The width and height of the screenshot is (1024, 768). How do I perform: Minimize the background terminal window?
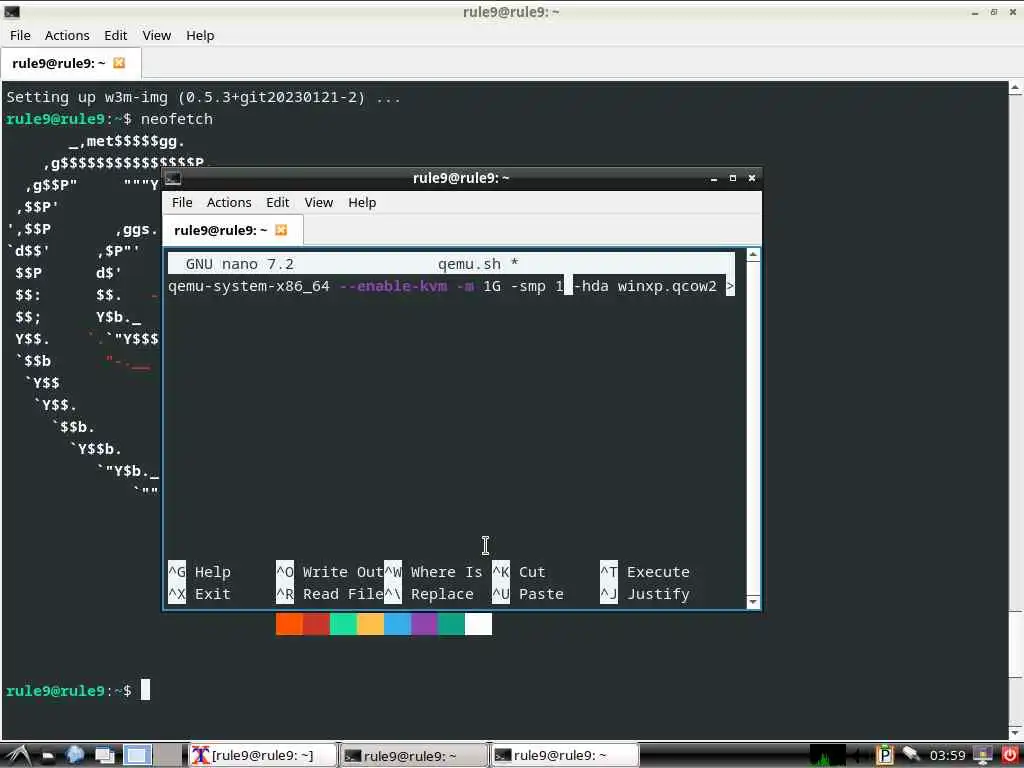[975, 12]
